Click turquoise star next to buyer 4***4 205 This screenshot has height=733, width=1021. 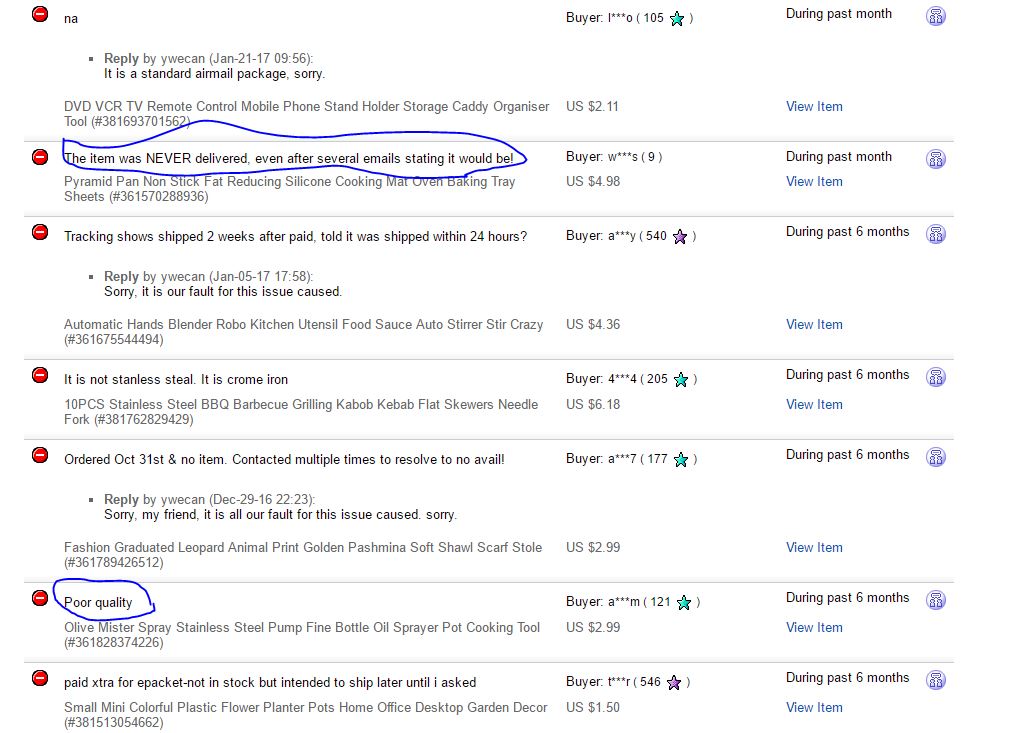click(x=681, y=380)
